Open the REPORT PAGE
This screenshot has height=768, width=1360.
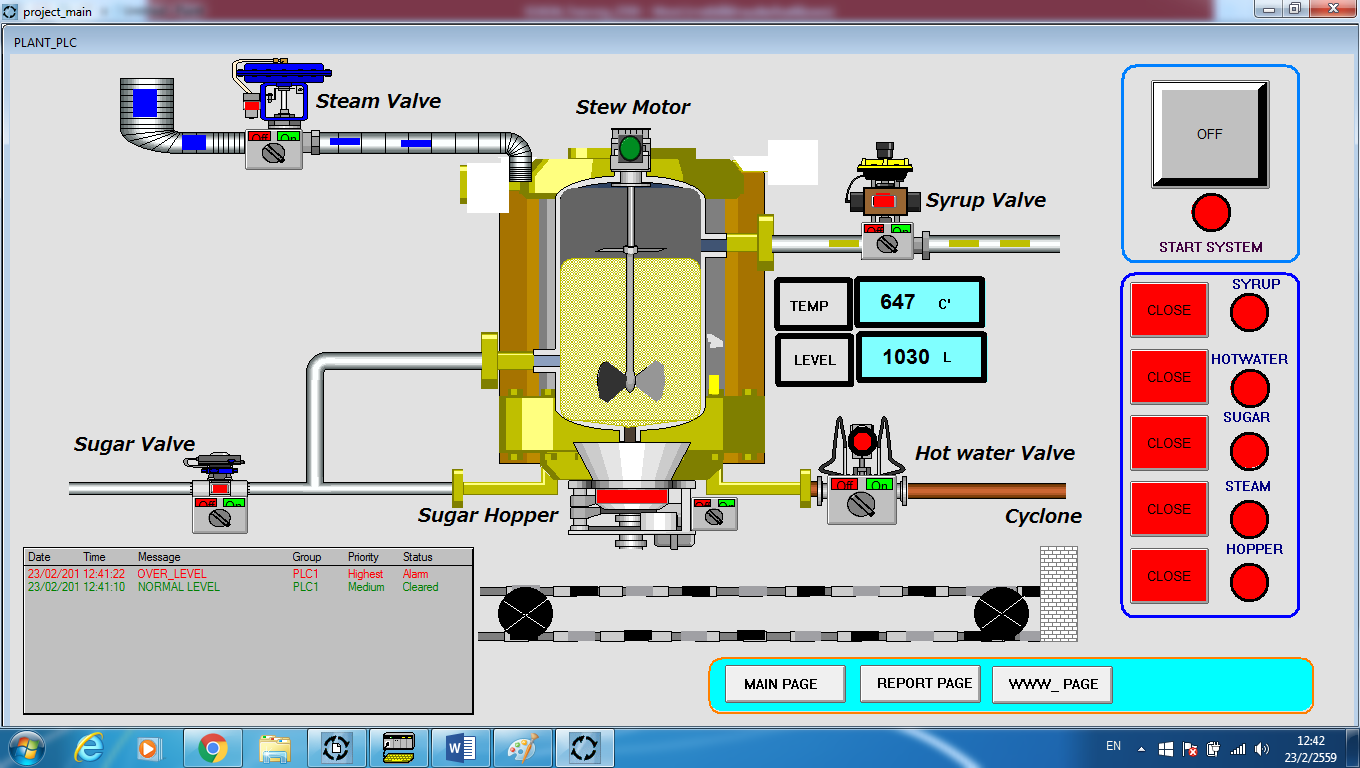point(920,683)
